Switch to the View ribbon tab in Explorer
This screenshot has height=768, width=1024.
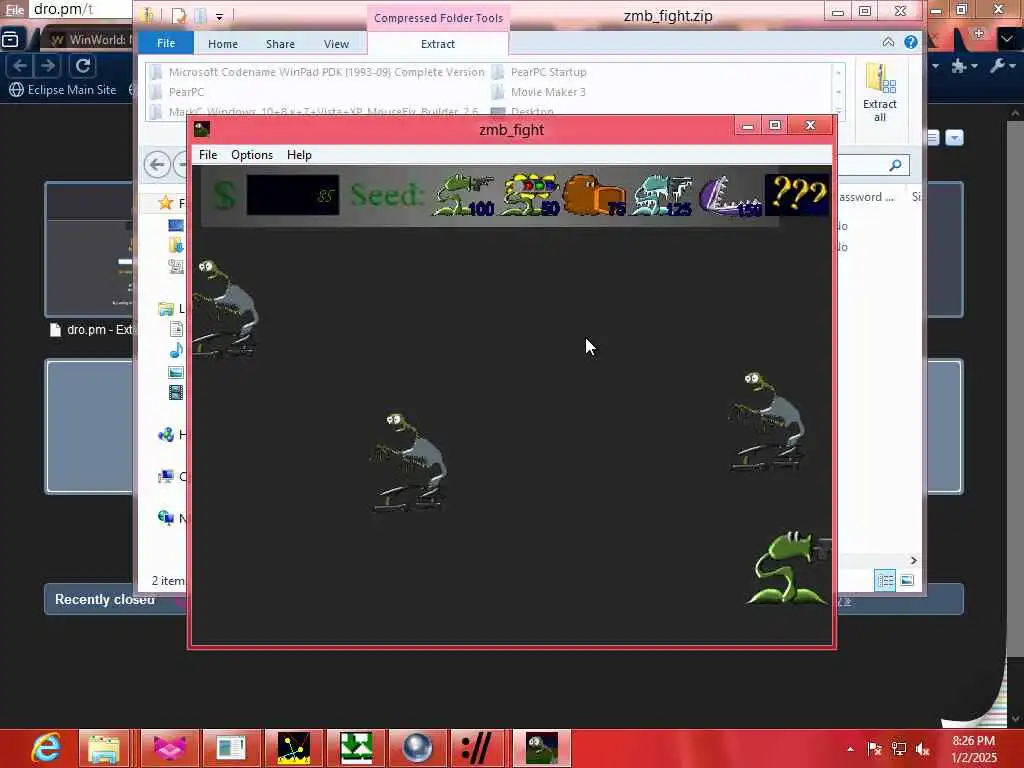(336, 44)
